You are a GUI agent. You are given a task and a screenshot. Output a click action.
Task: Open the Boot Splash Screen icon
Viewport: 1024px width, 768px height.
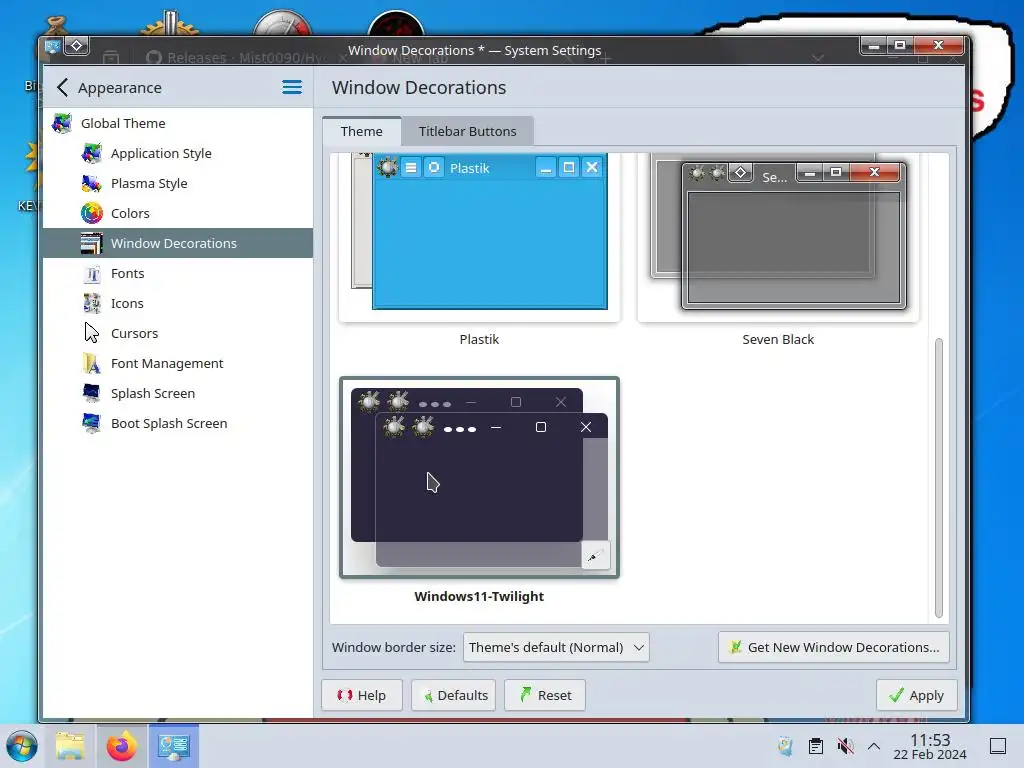click(x=91, y=424)
